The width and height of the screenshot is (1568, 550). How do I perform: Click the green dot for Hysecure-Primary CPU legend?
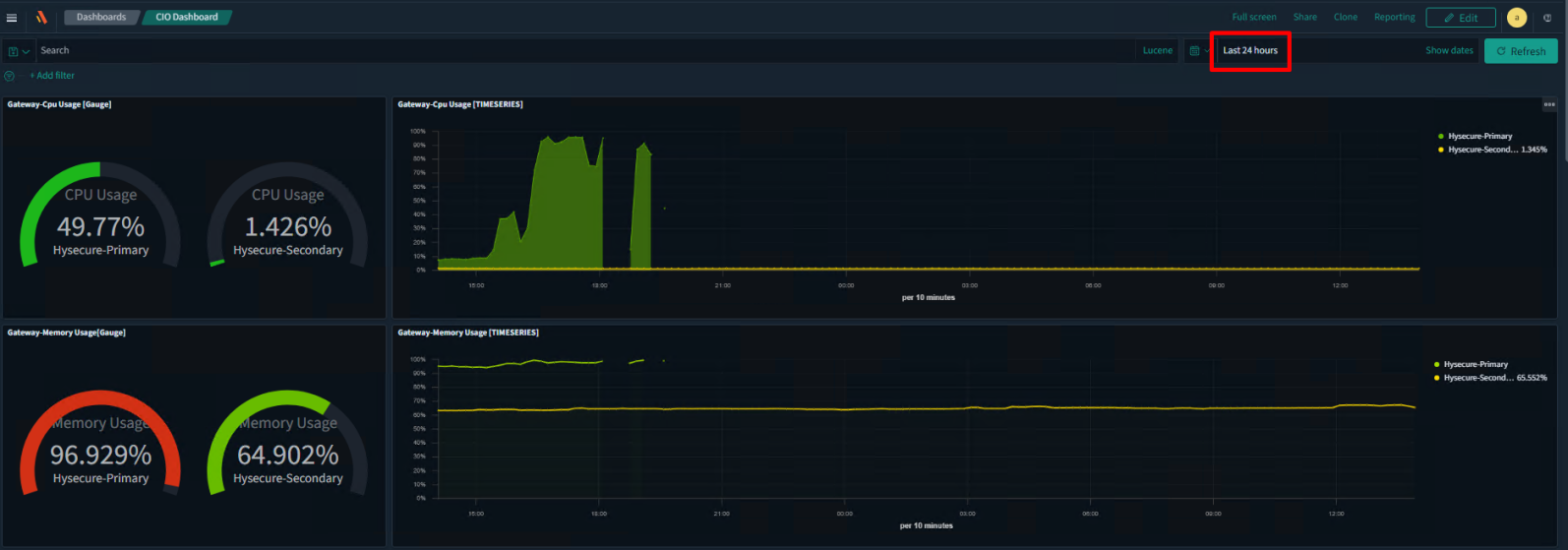pos(1441,137)
